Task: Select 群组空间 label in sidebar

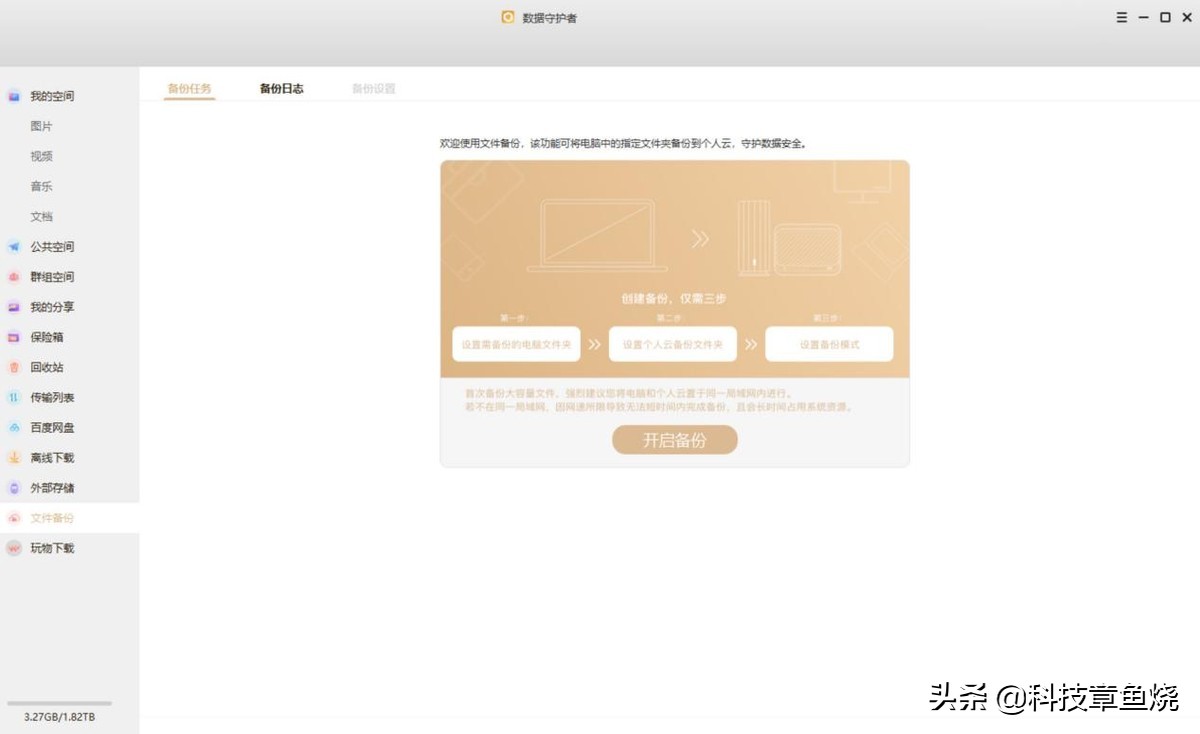Action: (x=52, y=277)
